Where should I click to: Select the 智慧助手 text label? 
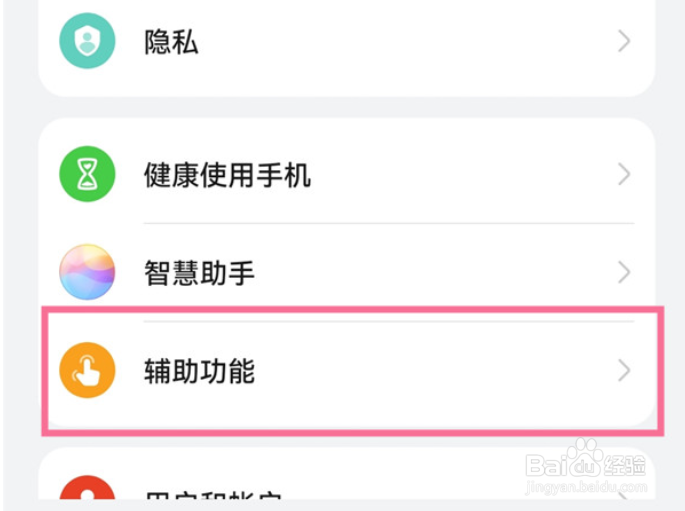pyautogui.click(x=199, y=273)
